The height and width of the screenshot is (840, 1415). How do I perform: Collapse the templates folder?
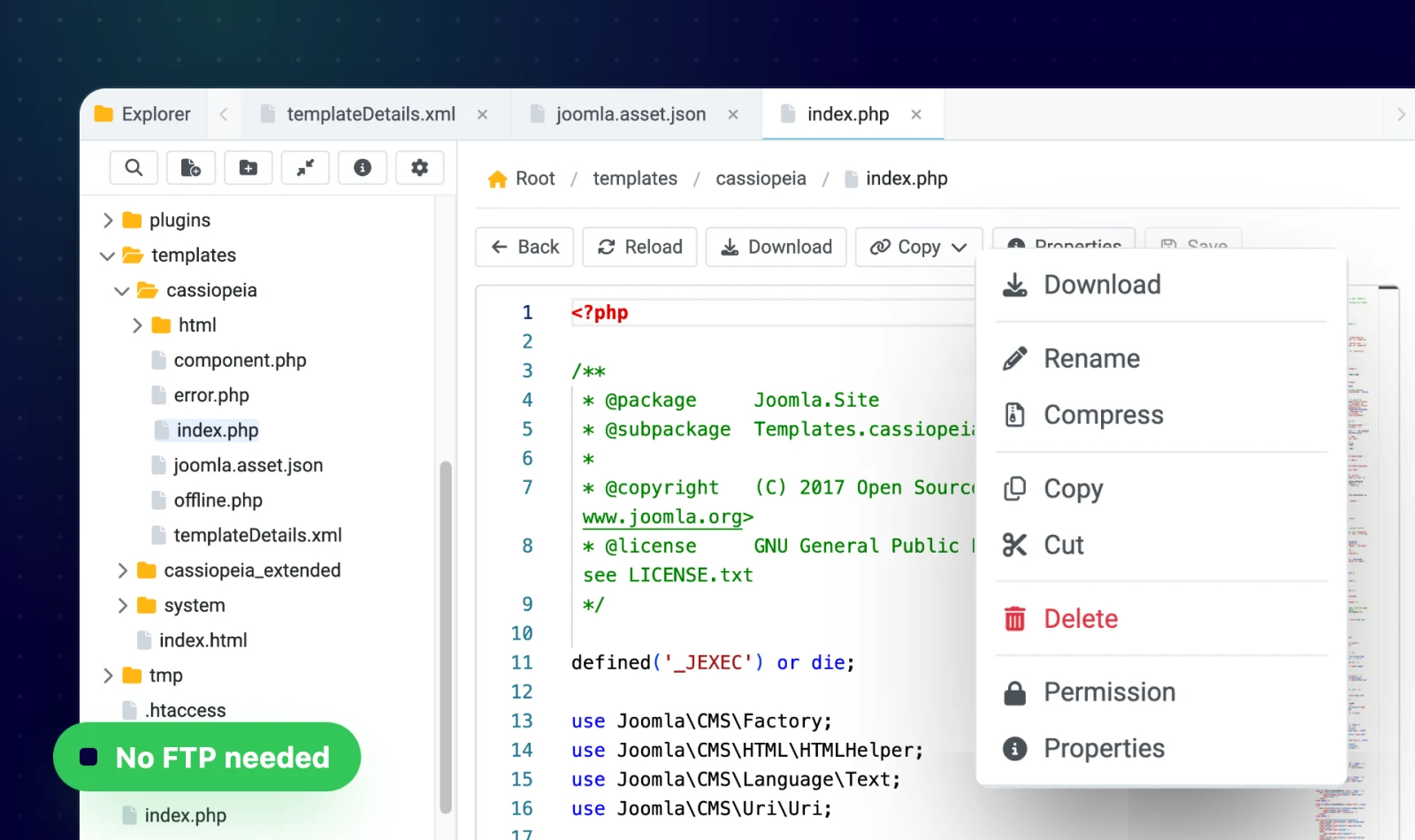tap(108, 256)
